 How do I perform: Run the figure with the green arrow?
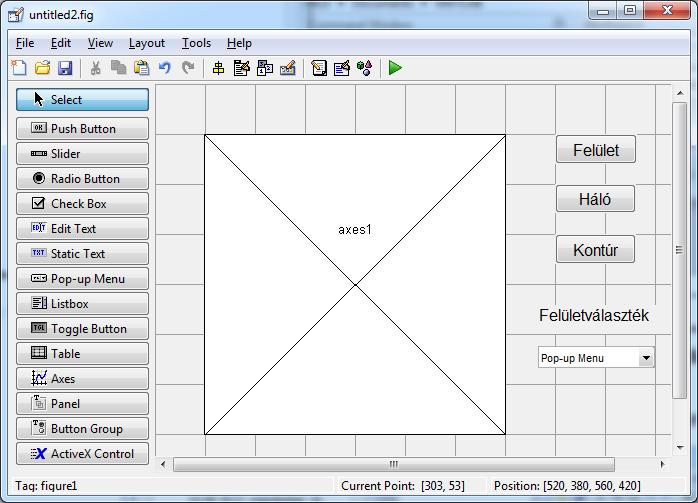tap(395, 68)
